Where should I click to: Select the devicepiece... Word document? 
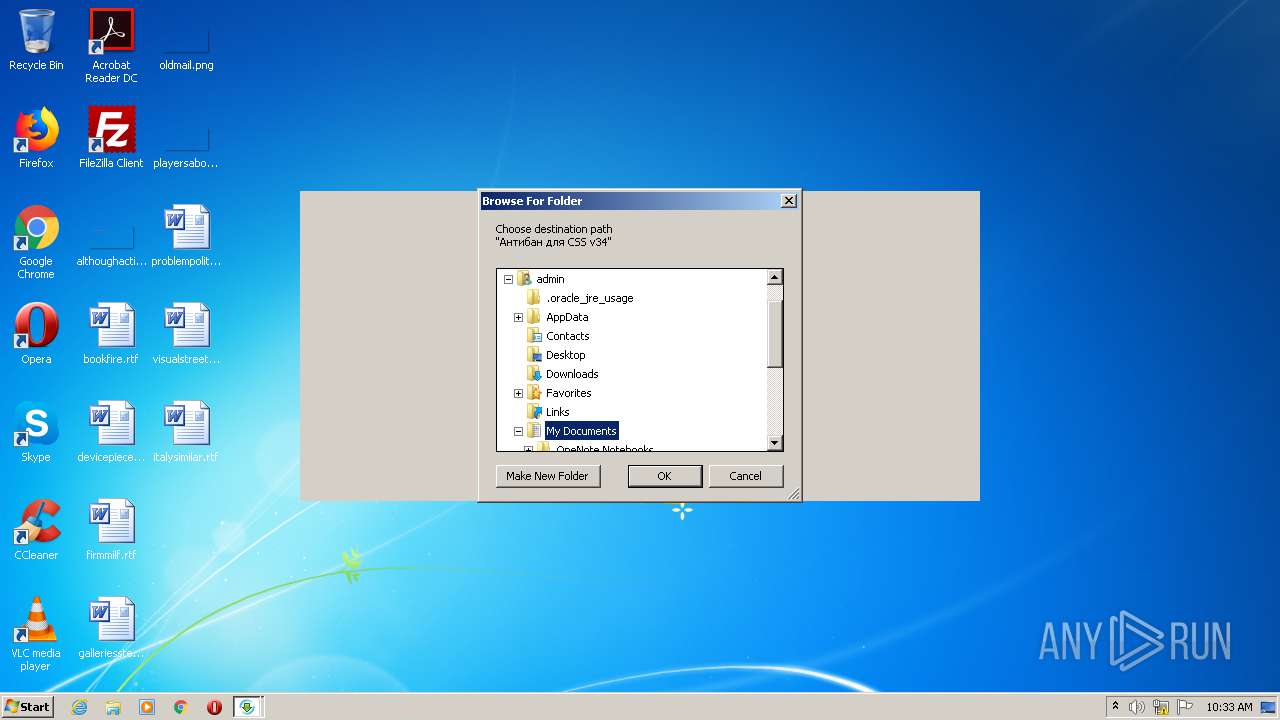(x=111, y=432)
